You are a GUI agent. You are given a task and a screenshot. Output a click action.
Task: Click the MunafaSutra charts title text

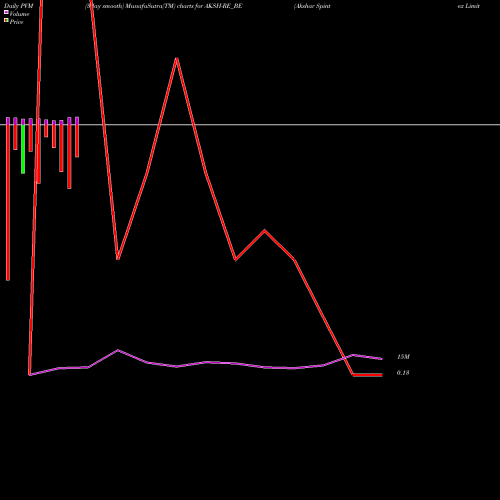click(x=164, y=6)
